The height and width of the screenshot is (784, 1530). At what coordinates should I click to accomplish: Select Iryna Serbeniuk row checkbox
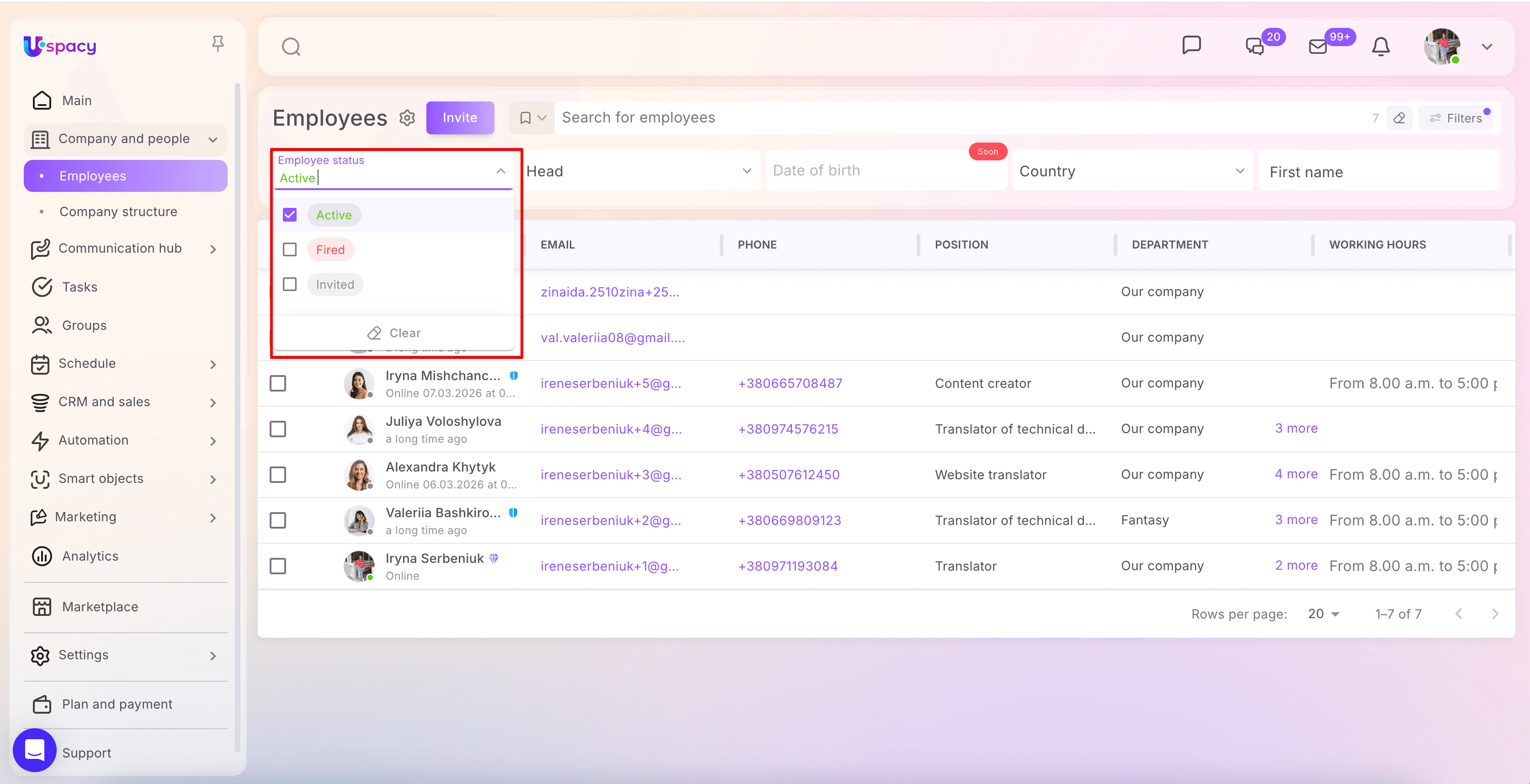click(x=278, y=566)
